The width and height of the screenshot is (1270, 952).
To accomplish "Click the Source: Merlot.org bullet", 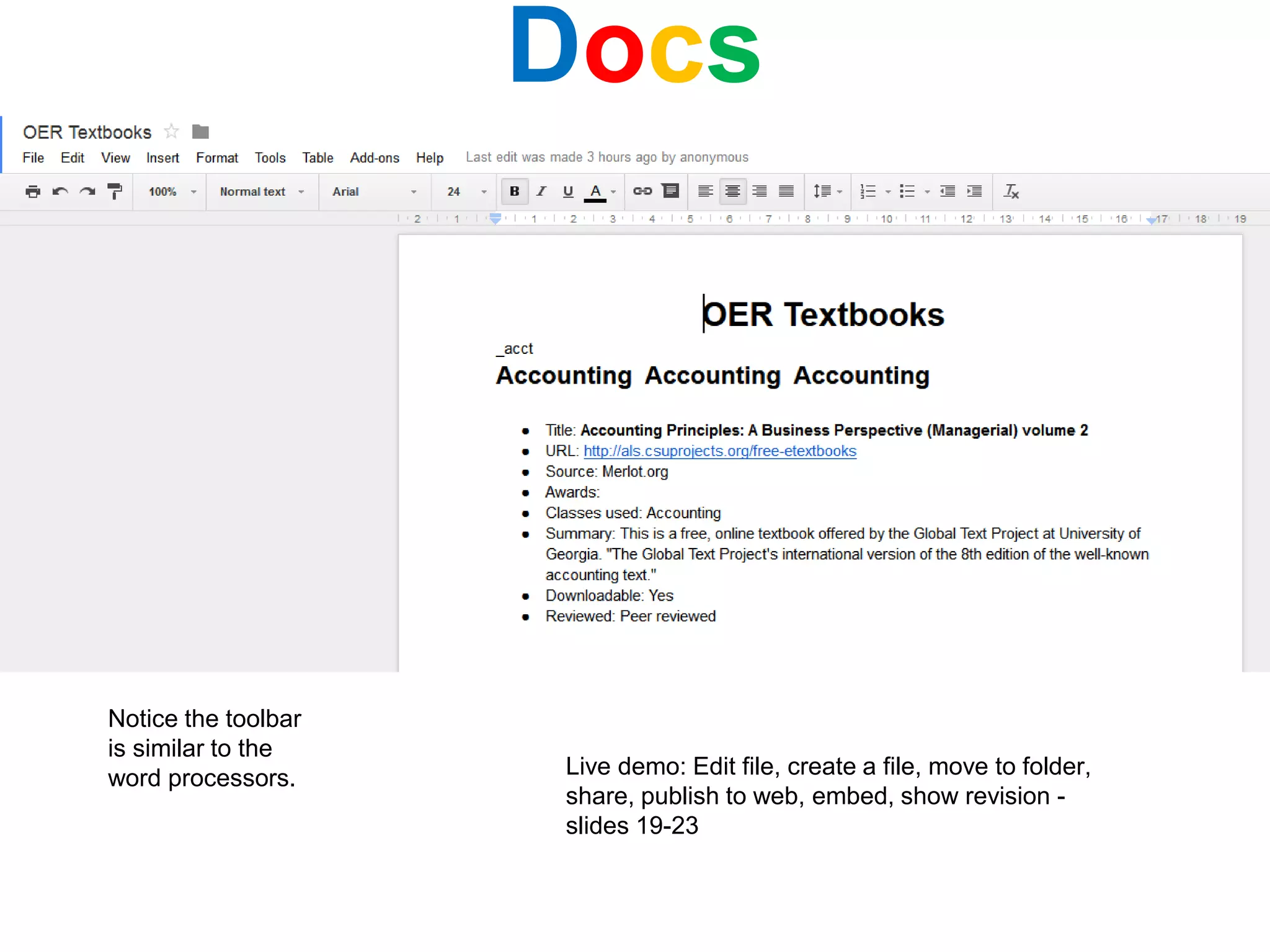I will tap(606, 472).
